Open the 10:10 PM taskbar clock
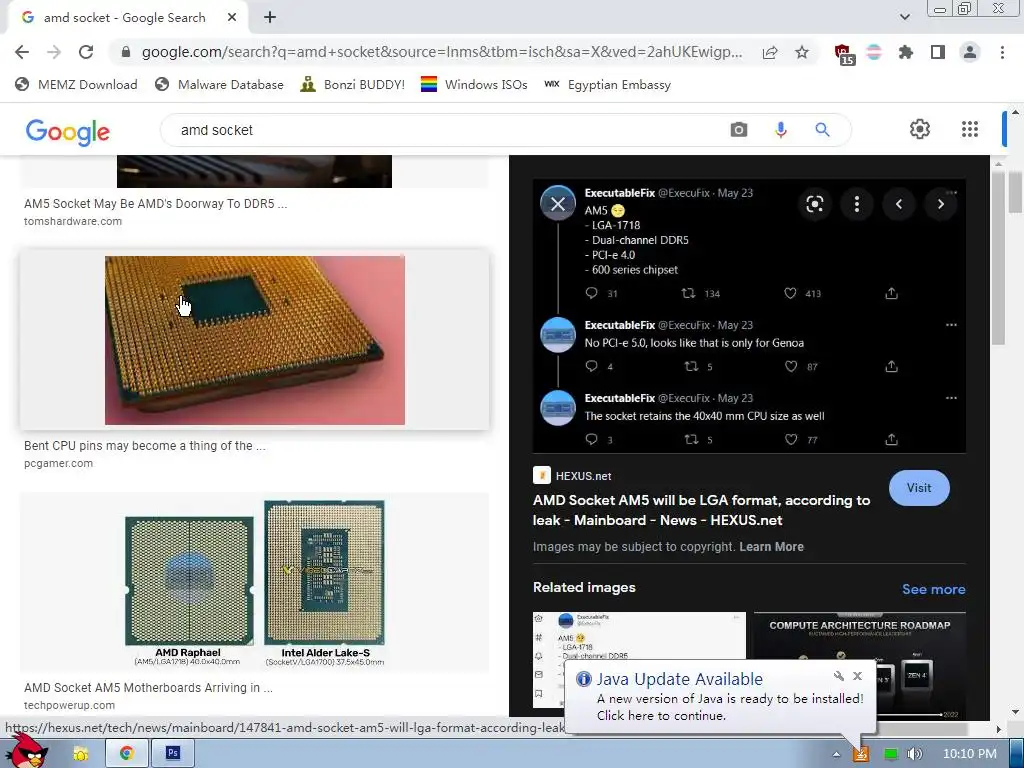The image size is (1024, 768). pos(970,754)
